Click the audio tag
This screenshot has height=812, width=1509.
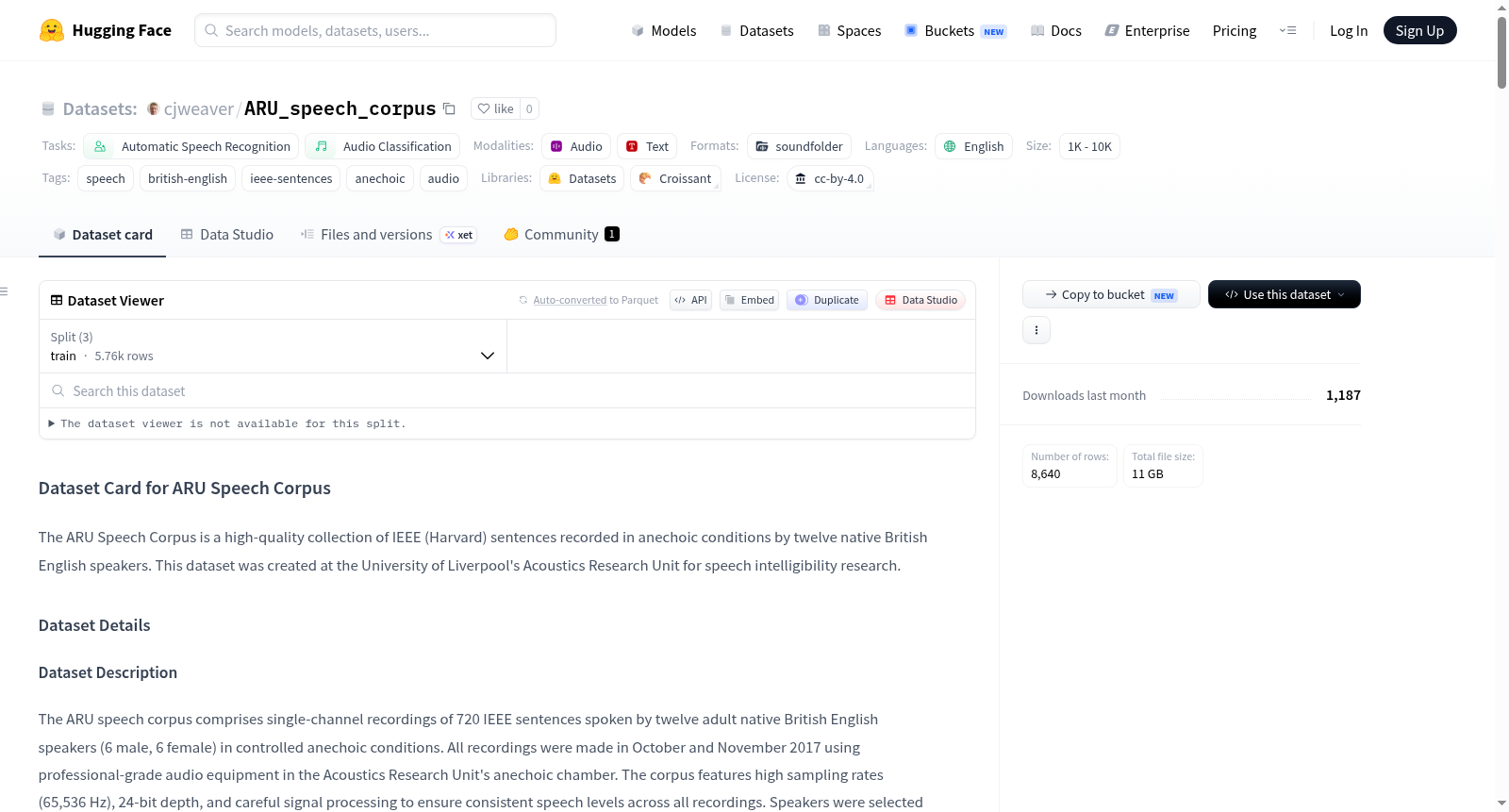click(443, 178)
